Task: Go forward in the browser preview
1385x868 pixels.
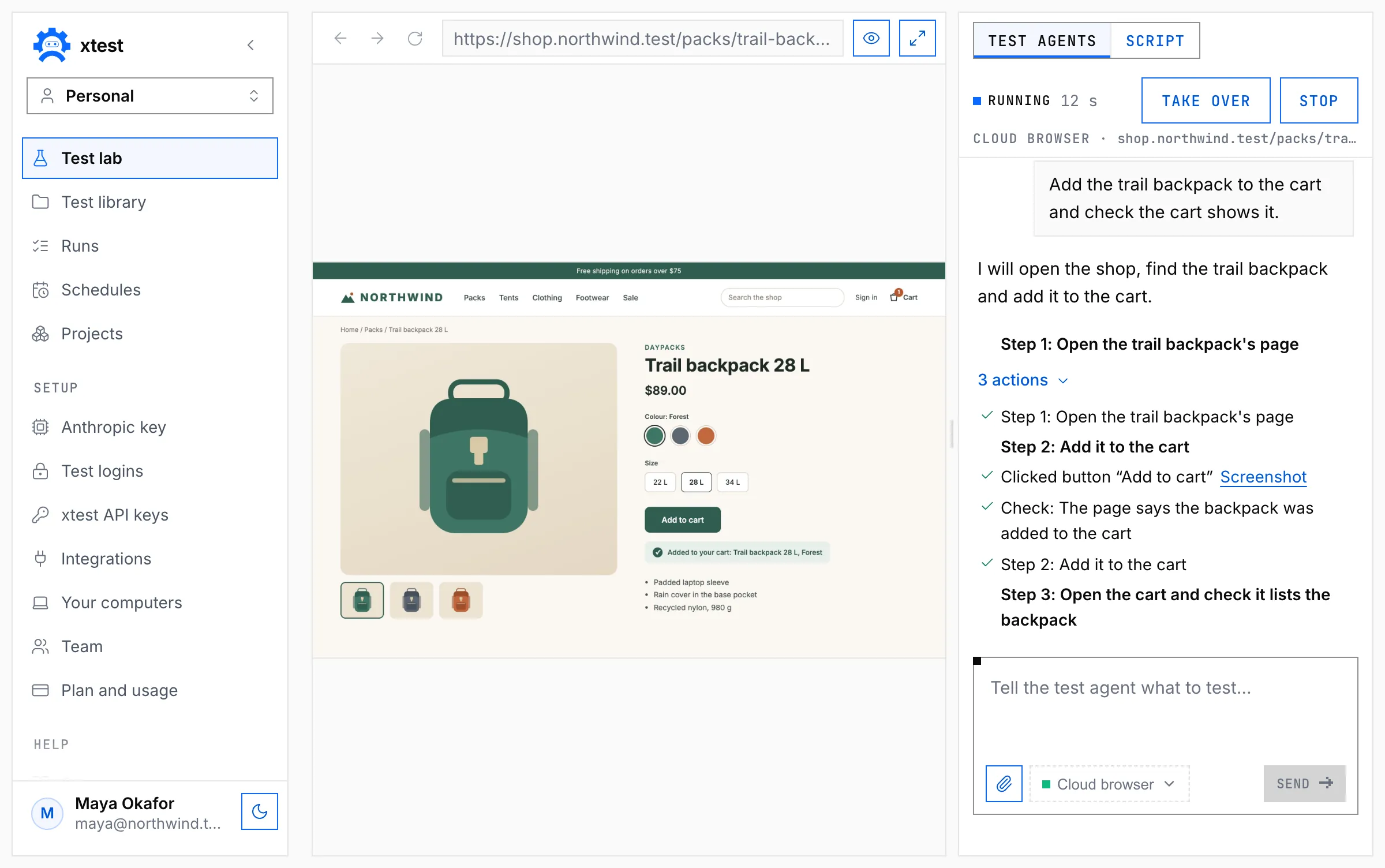Action: pos(377,39)
